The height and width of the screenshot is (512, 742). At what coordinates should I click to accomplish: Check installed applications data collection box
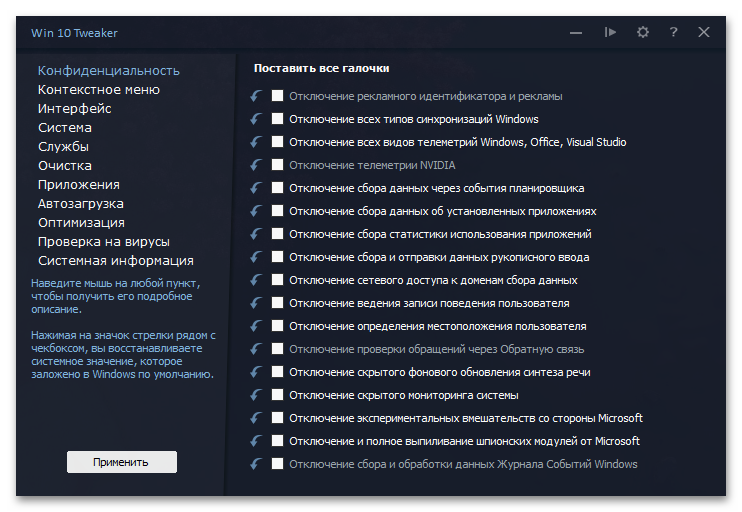277,211
